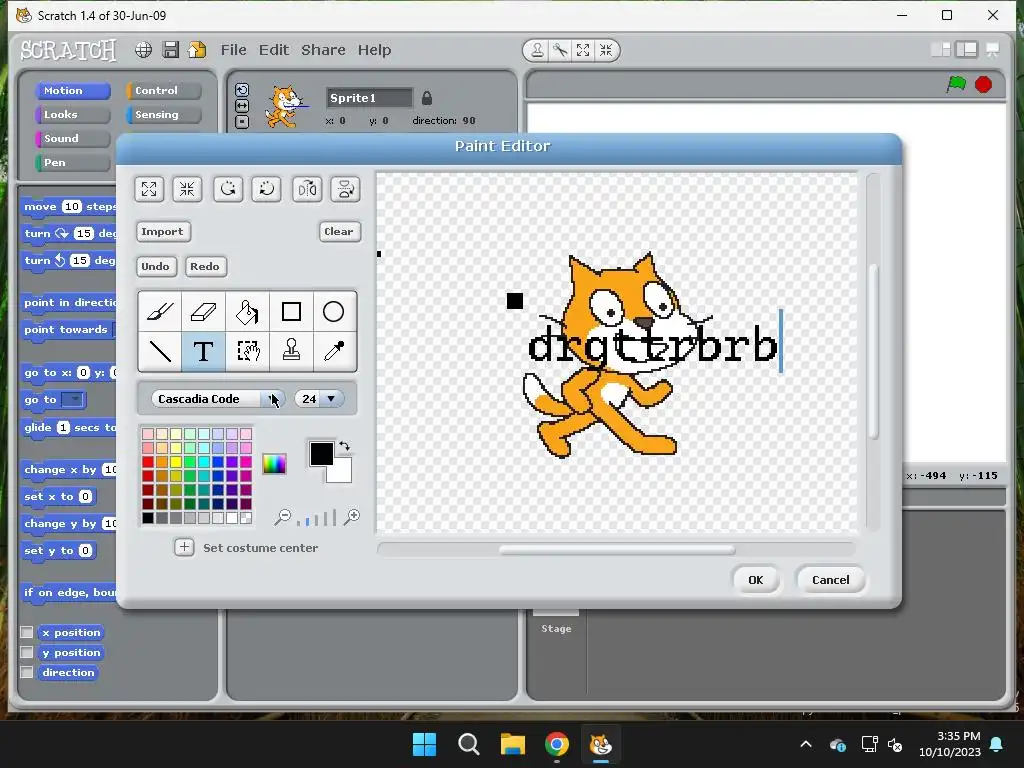
Task: Open the rainbow color spectrum picker
Action: [274, 464]
